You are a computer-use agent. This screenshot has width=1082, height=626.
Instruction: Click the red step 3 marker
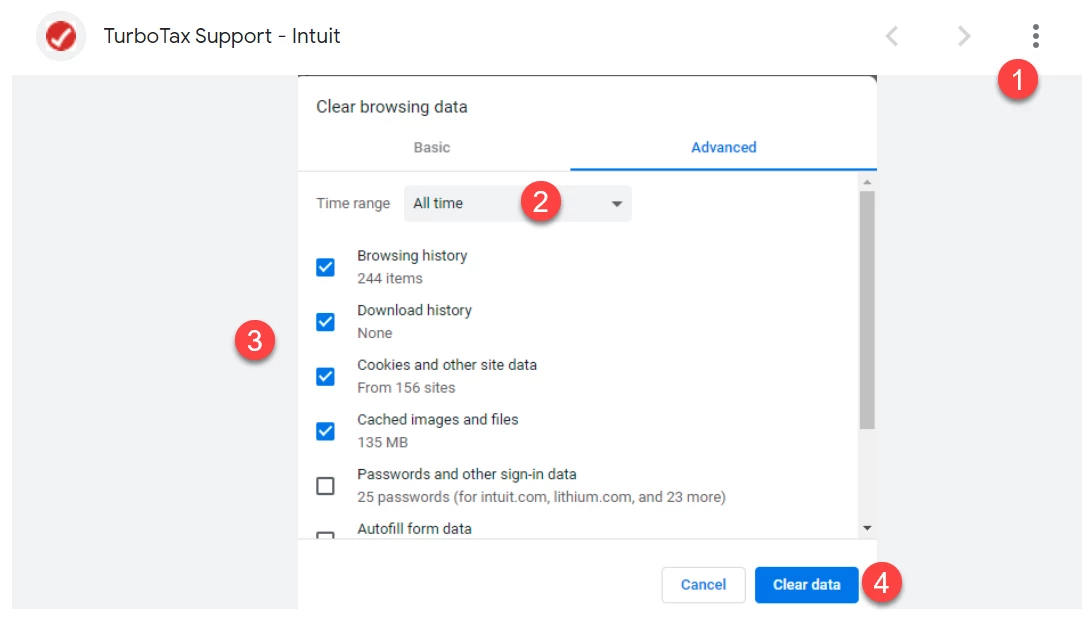[255, 340]
